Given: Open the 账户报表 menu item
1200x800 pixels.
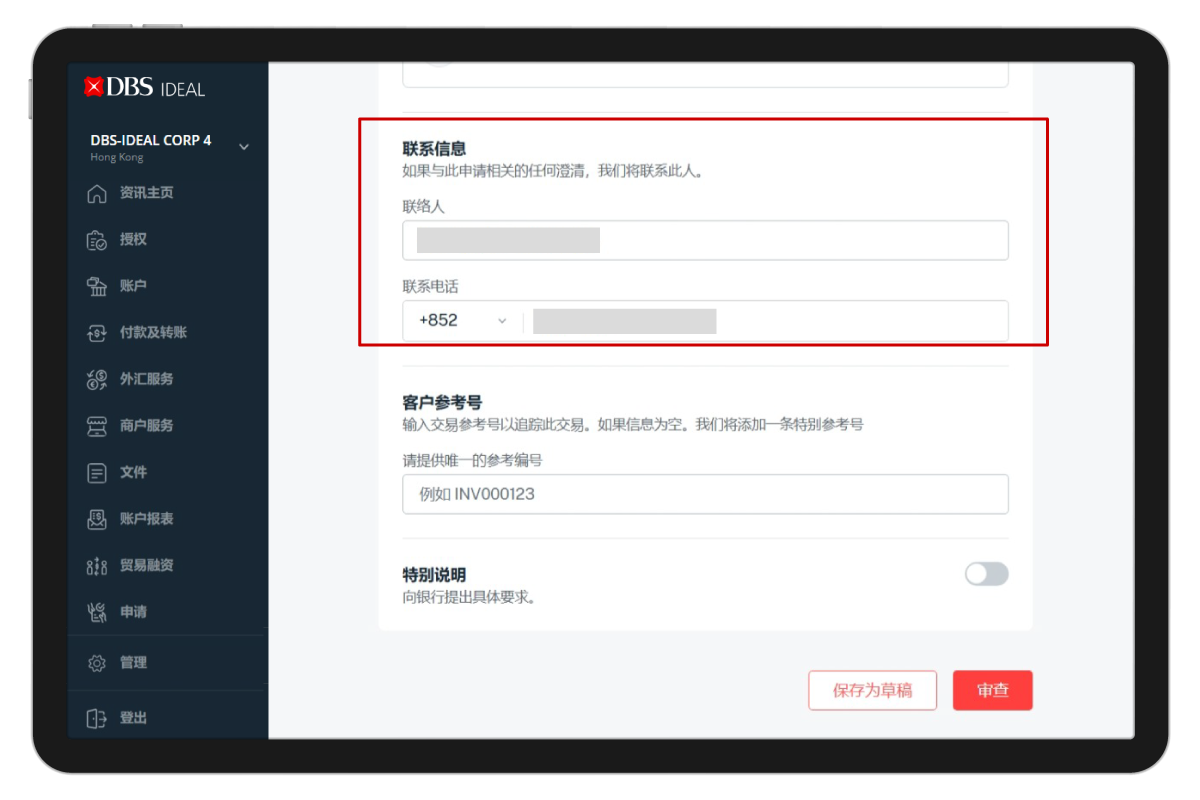Looking at the screenshot, I should tap(146, 519).
